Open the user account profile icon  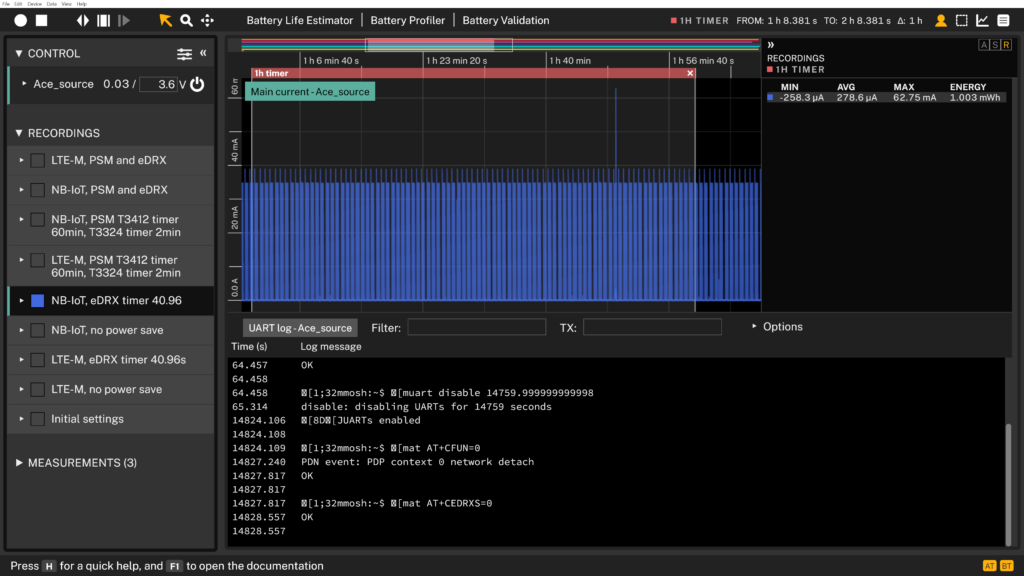point(941,20)
